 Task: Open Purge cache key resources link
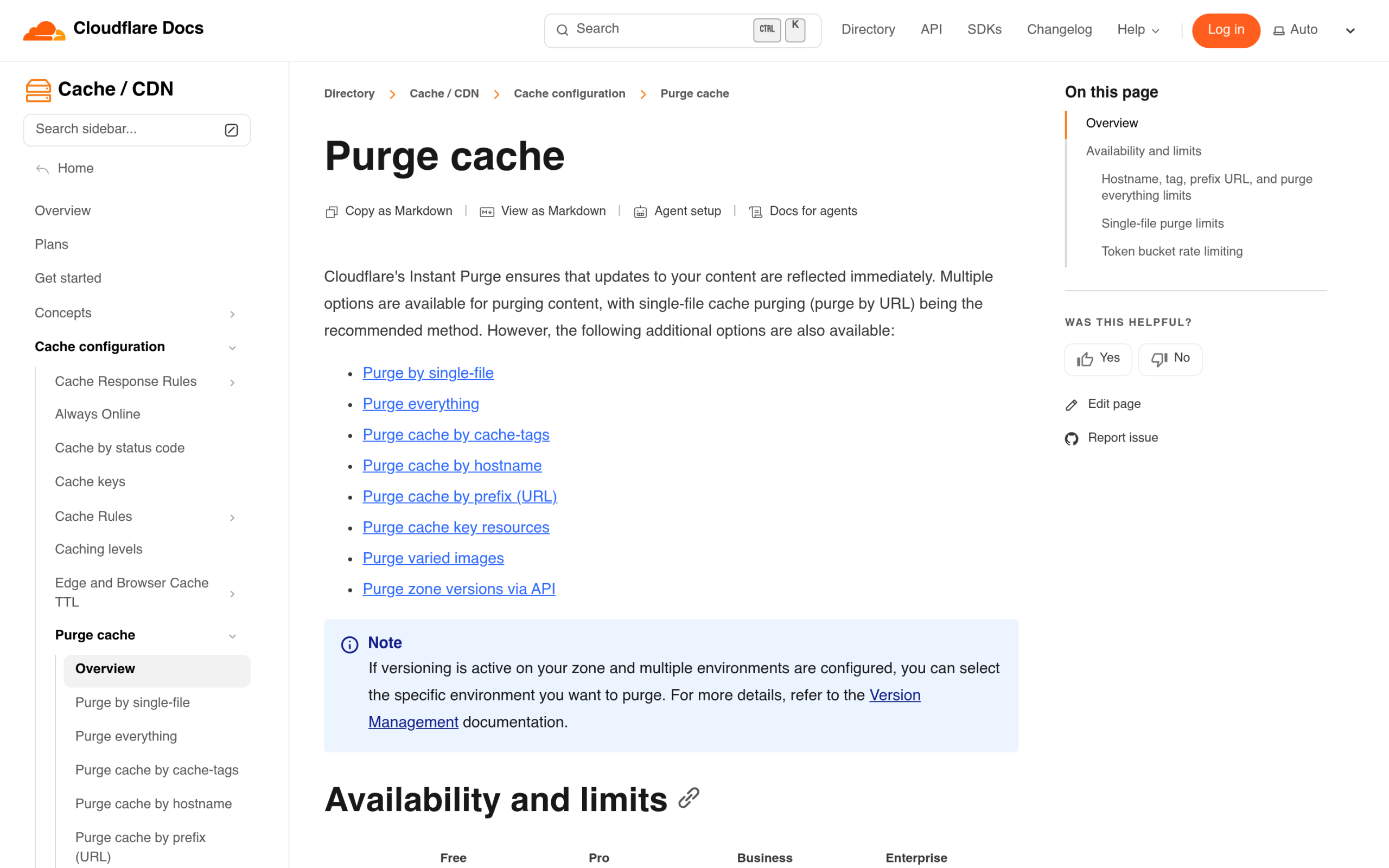(x=456, y=527)
